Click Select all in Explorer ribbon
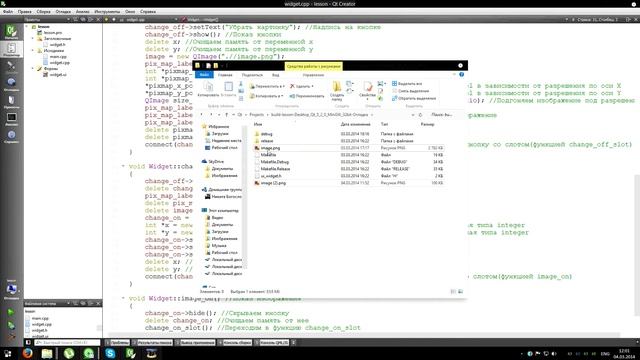The height and width of the screenshot is (360, 640). point(407,83)
